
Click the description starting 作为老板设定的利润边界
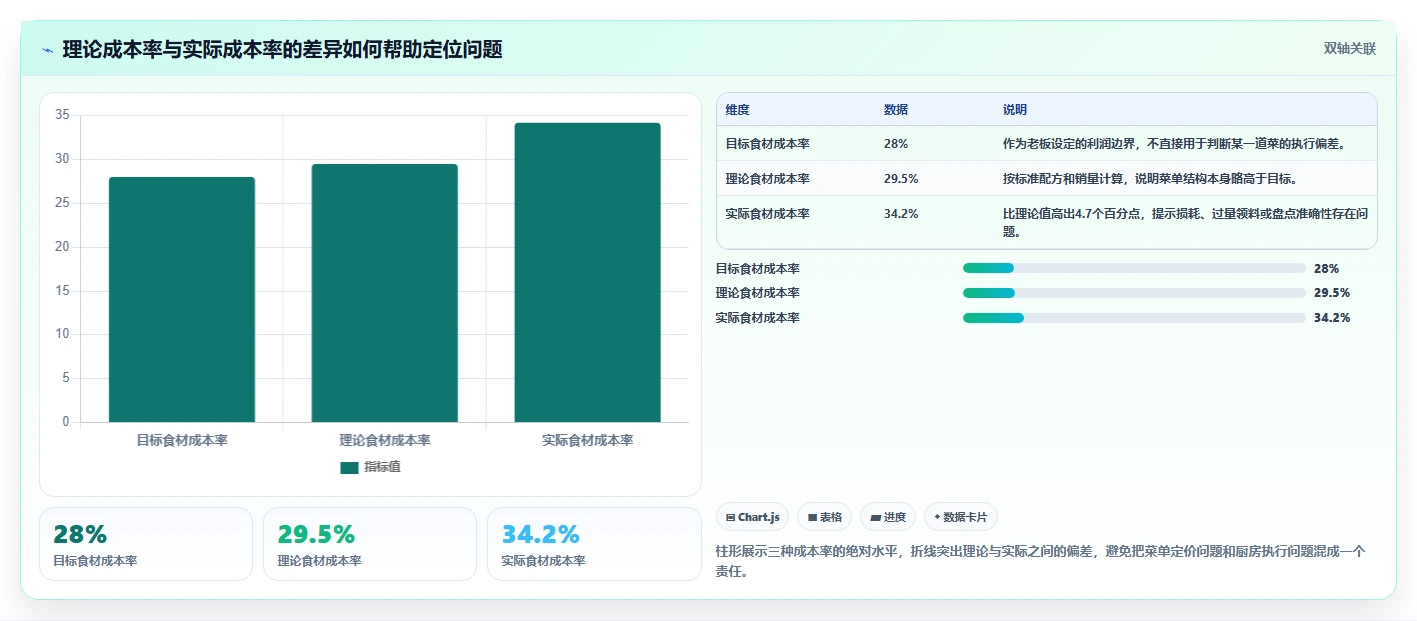pyautogui.click(x=1175, y=144)
